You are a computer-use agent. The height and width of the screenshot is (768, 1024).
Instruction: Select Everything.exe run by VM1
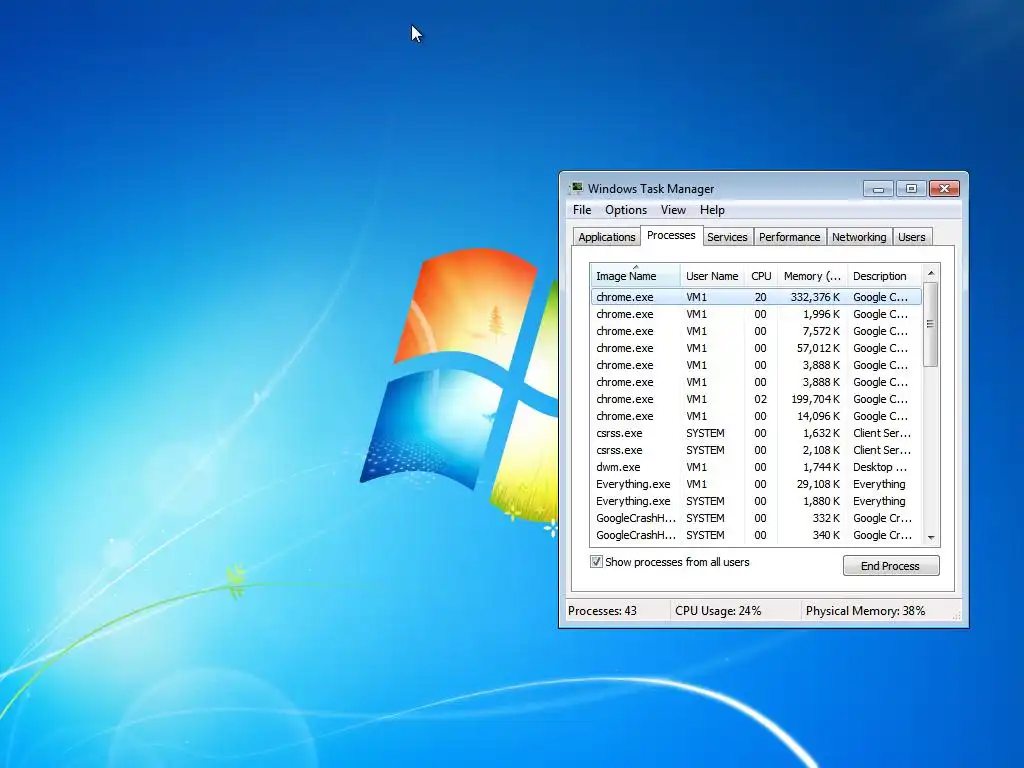[x=756, y=484]
